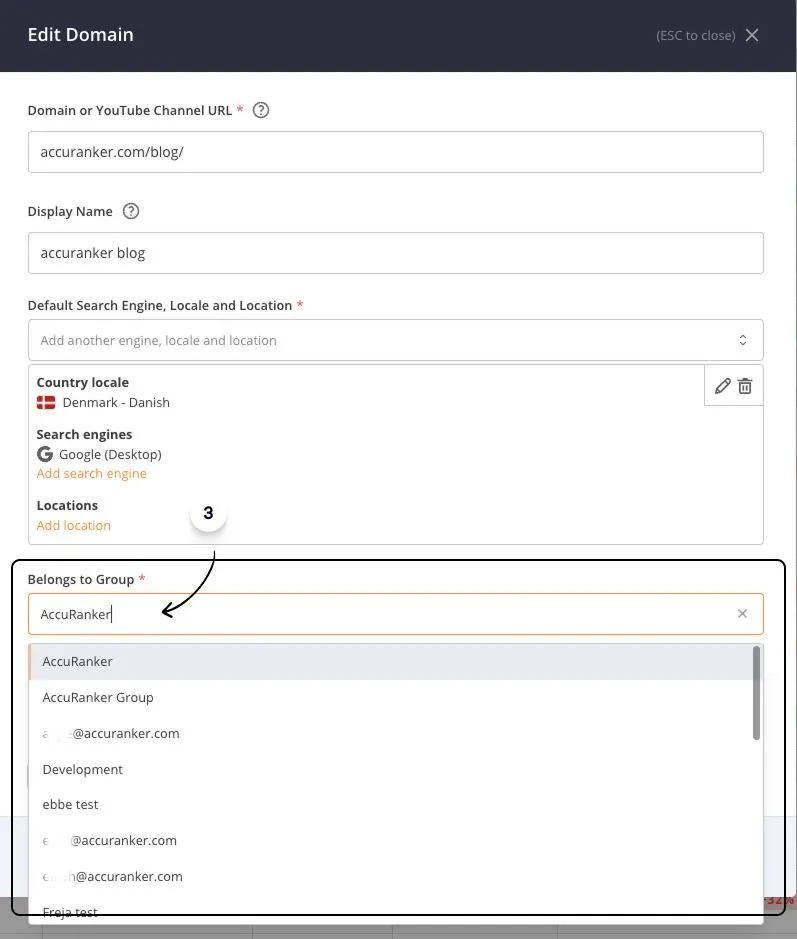Click help icon next to Domain URL label
This screenshot has width=797, height=939.
pyautogui.click(x=261, y=110)
